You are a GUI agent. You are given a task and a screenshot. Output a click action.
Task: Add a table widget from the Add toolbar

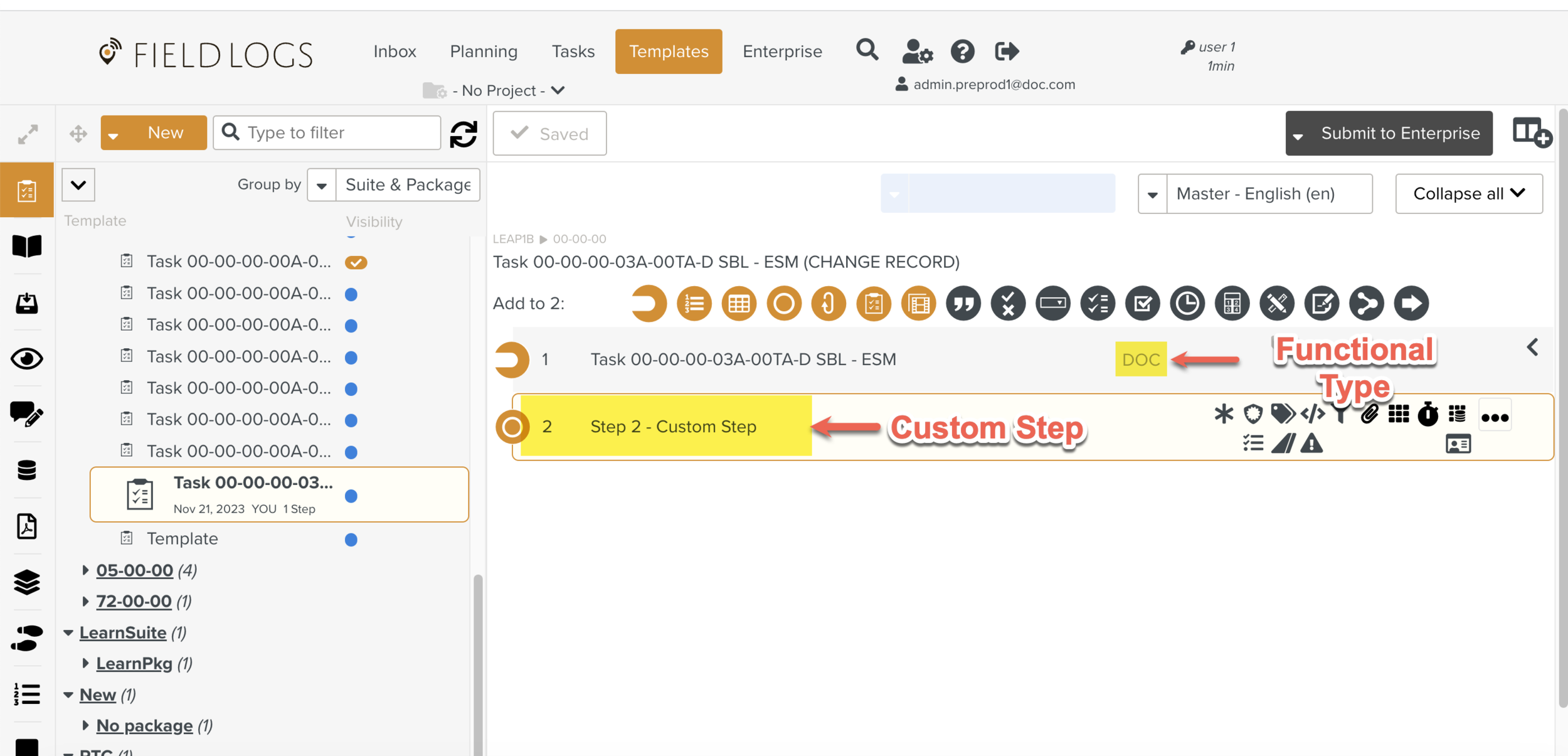[x=739, y=304]
